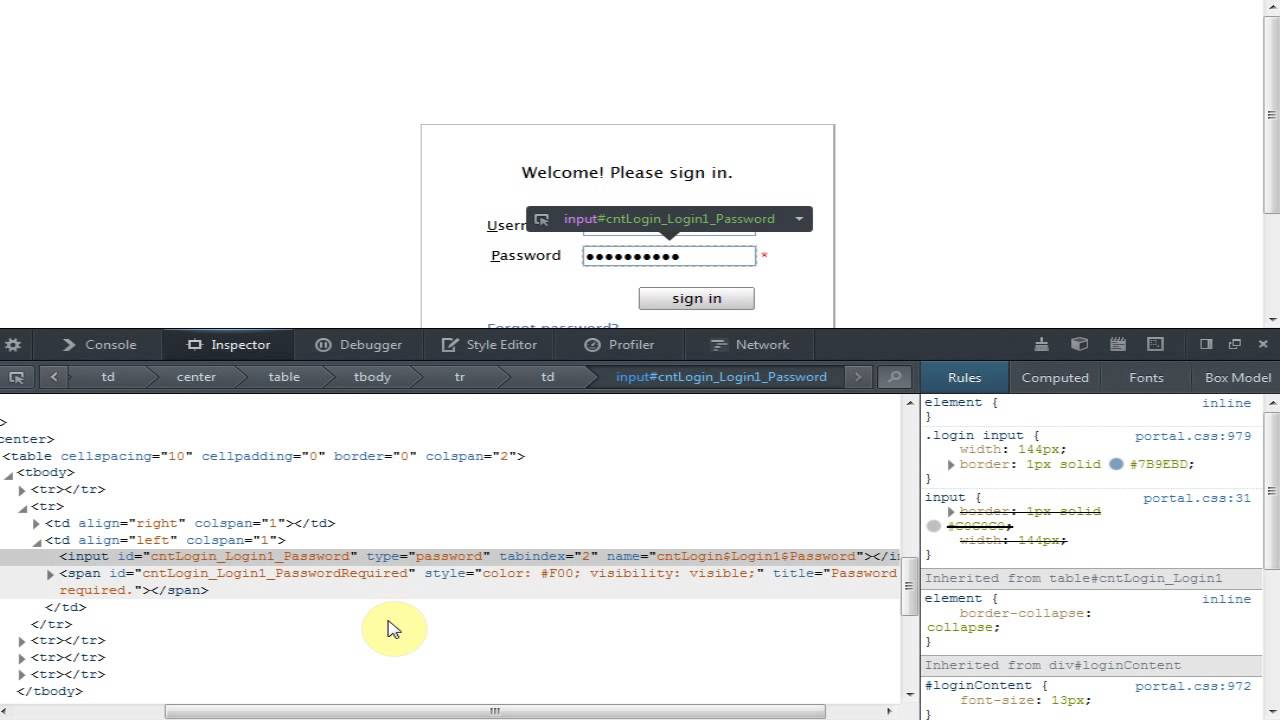
Task: Expand the span cntLogin_Login1_PasswordRequired node
Action: [50, 574]
